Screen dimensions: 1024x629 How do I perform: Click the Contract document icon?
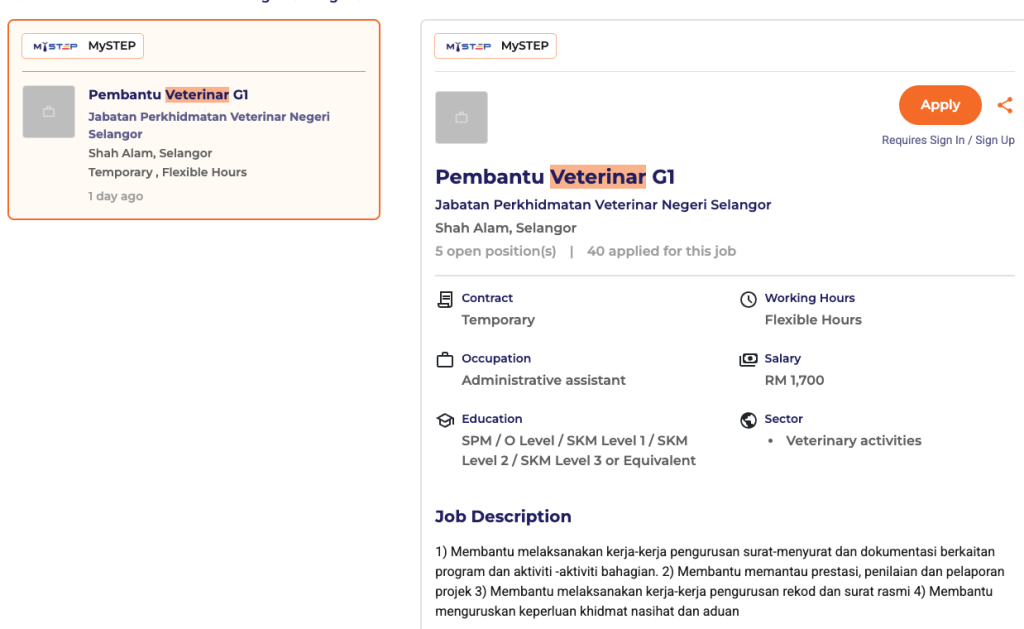tap(445, 299)
